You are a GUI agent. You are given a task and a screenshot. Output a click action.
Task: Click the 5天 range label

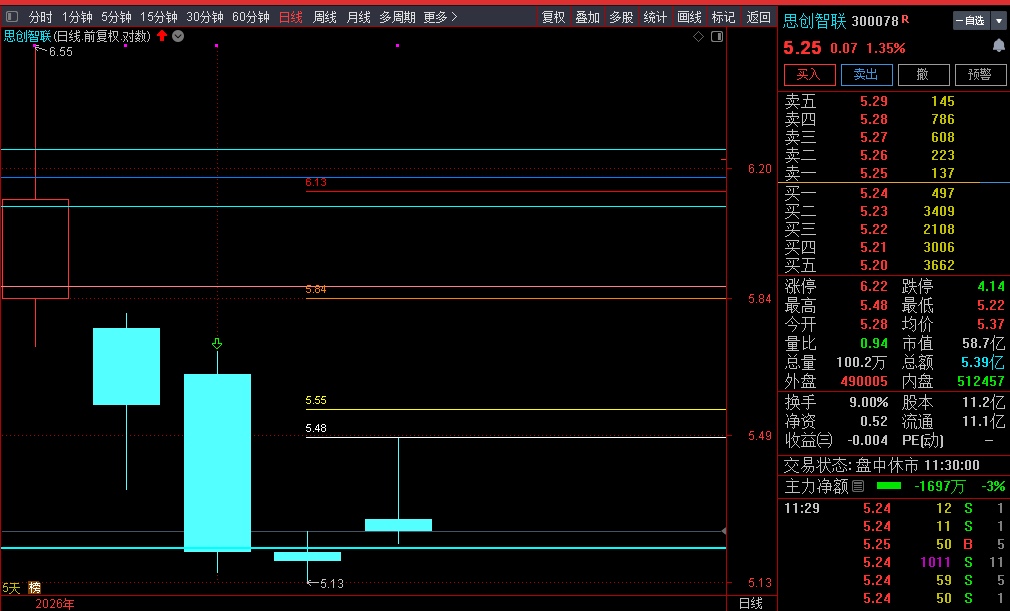click(x=12, y=588)
